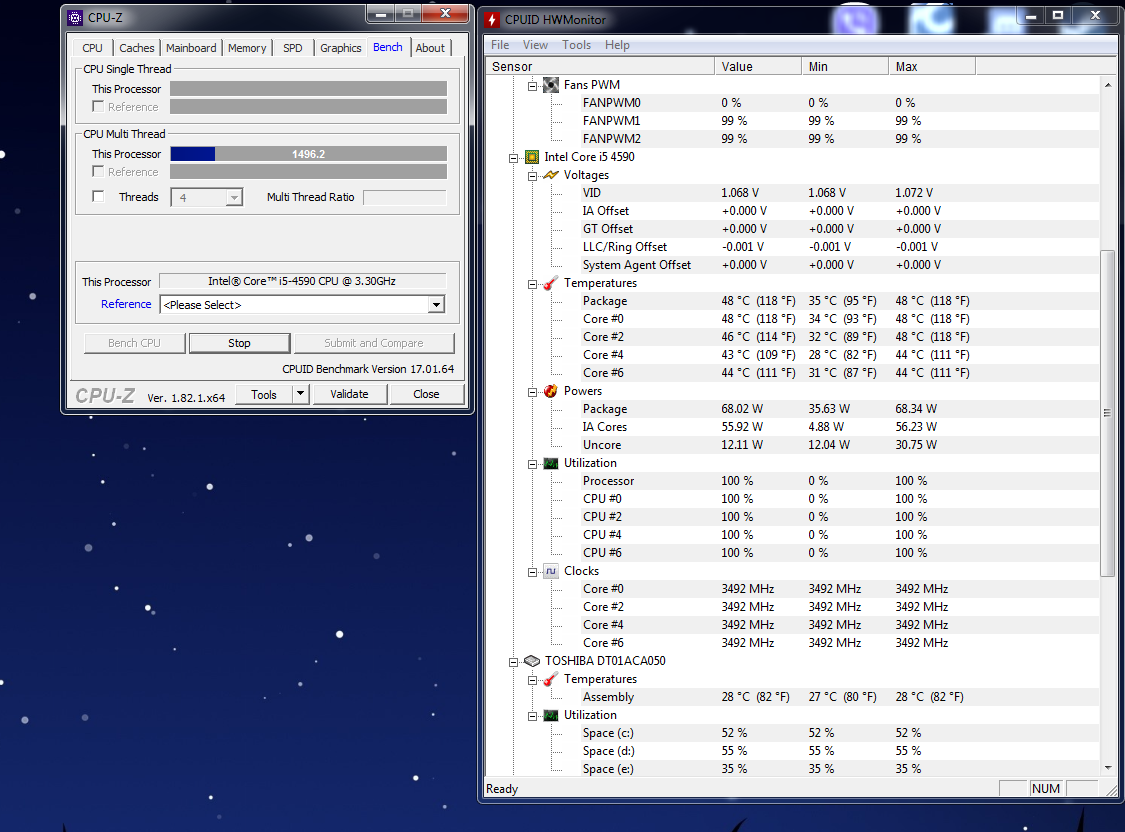
Task: Switch to the SPD tab
Action: (x=293, y=48)
